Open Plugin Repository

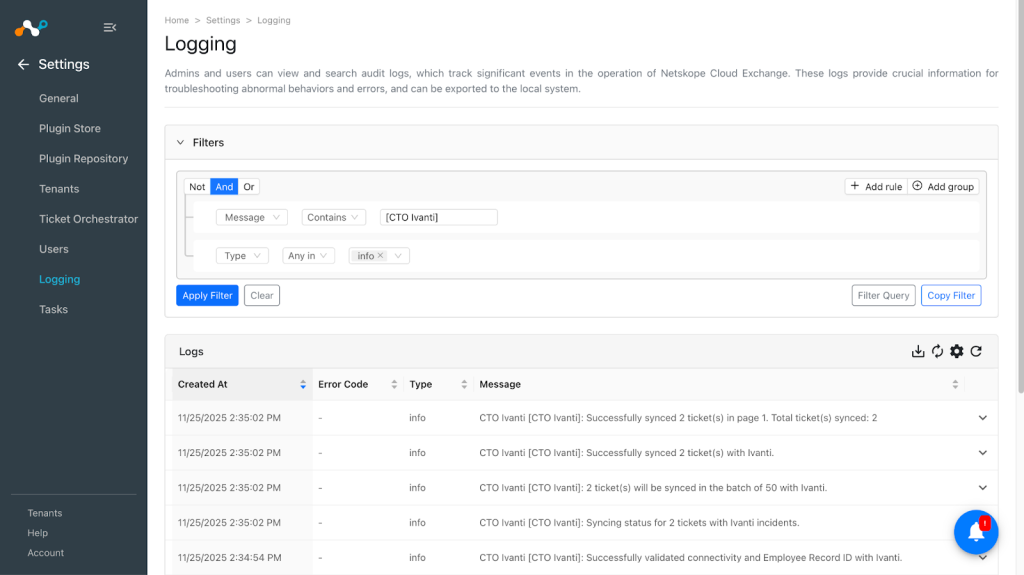coord(84,159)
